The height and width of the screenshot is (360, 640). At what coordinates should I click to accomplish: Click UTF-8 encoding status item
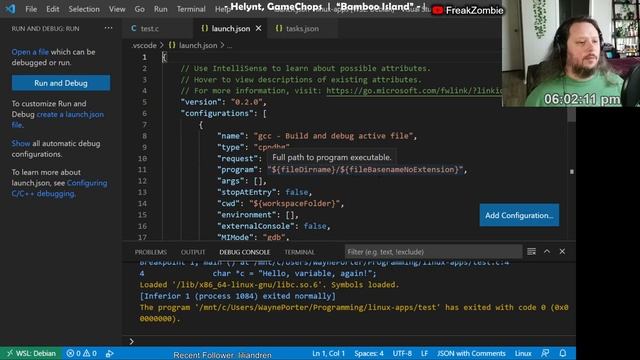point(402,353)
